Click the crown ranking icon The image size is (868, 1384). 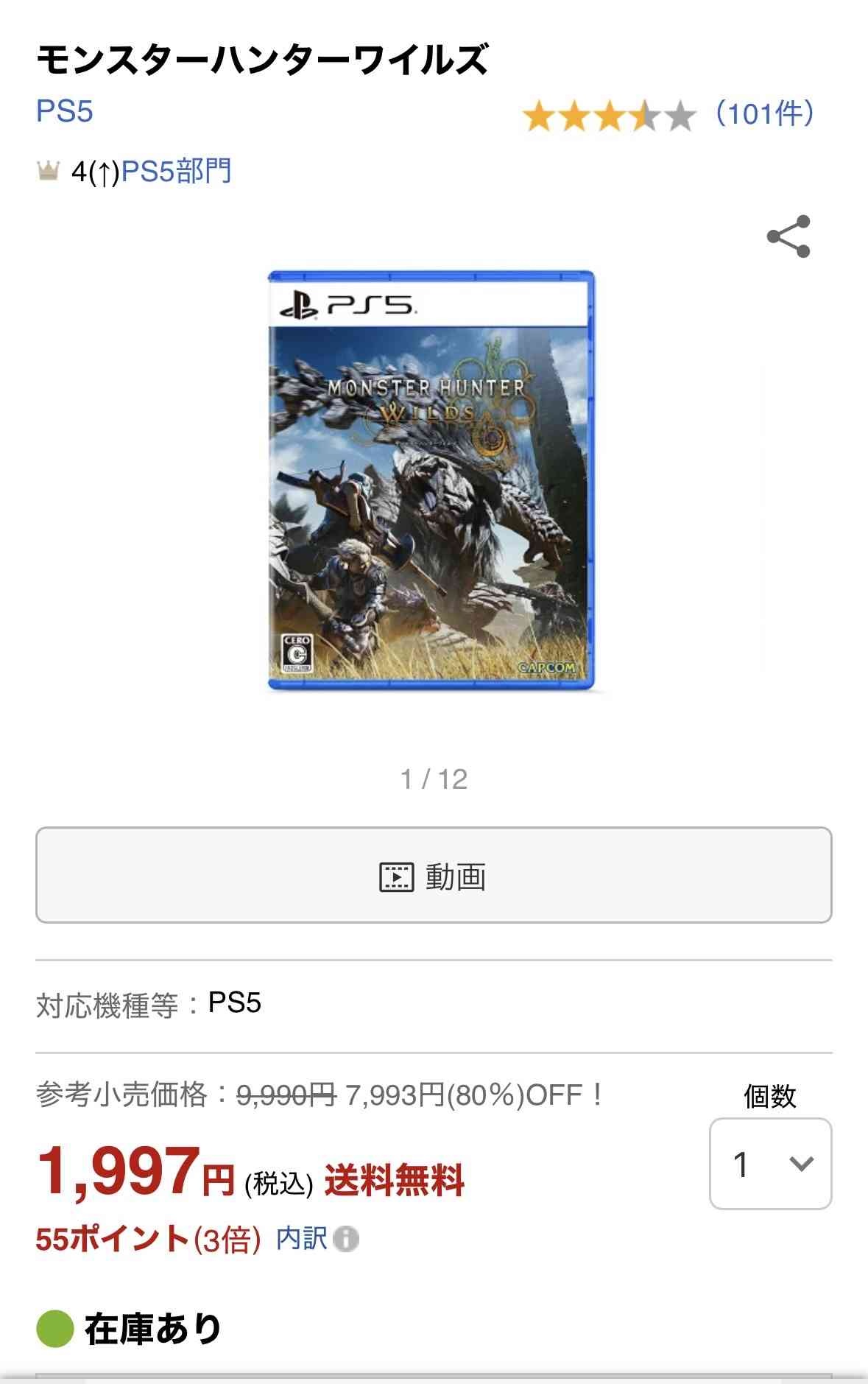click(48, 172)
